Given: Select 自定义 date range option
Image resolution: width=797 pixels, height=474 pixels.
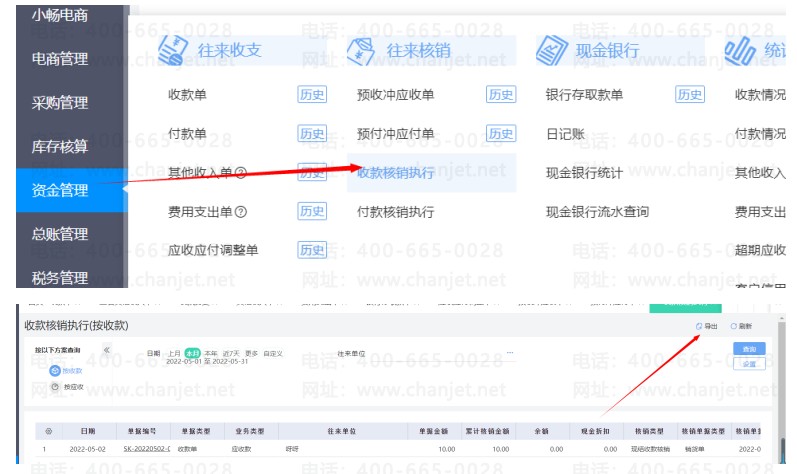Looking at the screenshot, I should (273, 353).
